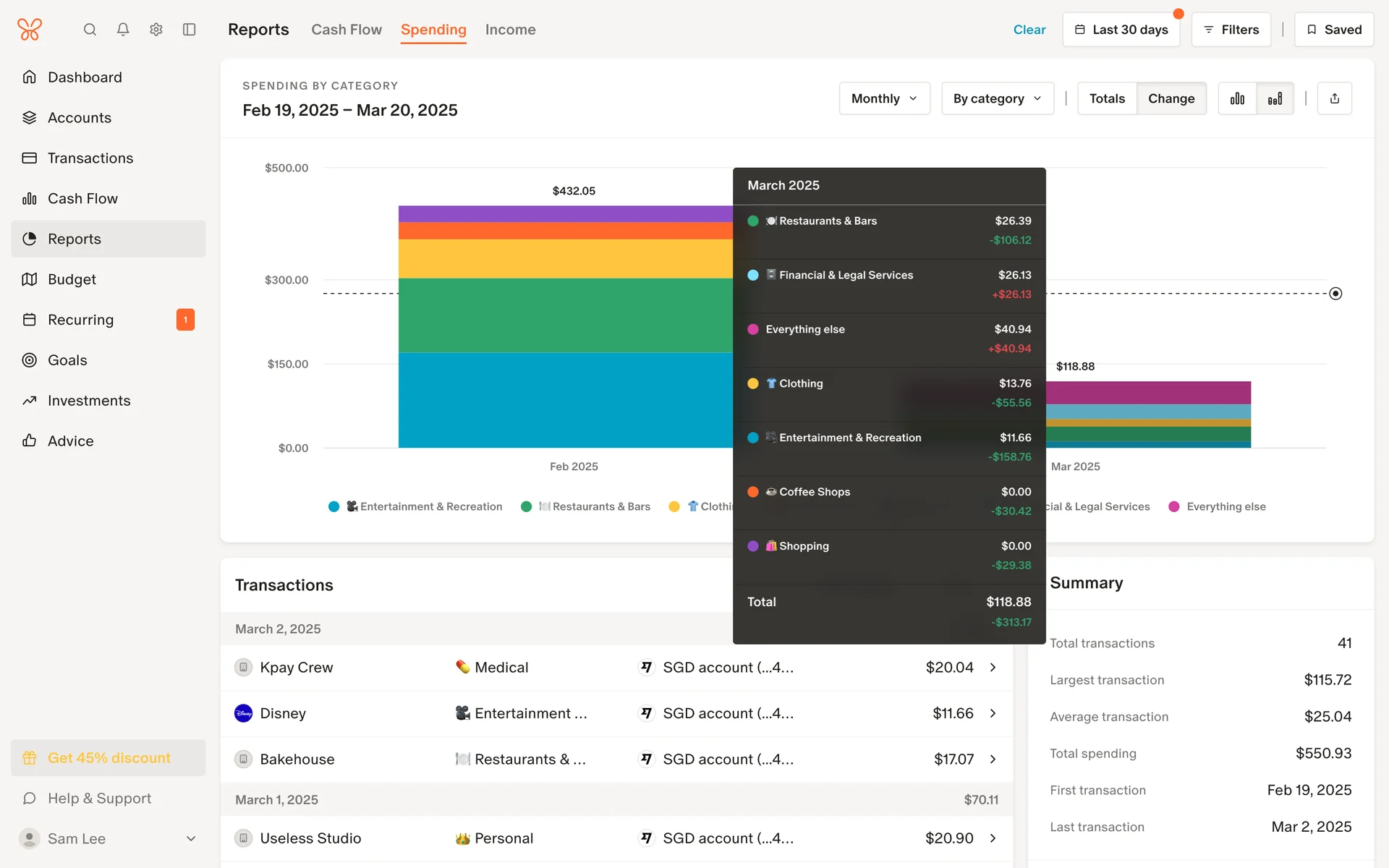The image size is (1389, 868).
Task: Switch view to Totals
Action: point(1107,98)
